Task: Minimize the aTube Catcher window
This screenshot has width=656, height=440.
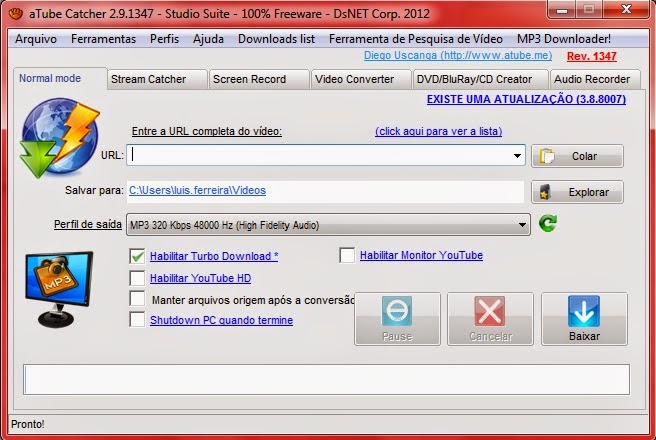Action: pyautogui.click(x=562, y=10)
